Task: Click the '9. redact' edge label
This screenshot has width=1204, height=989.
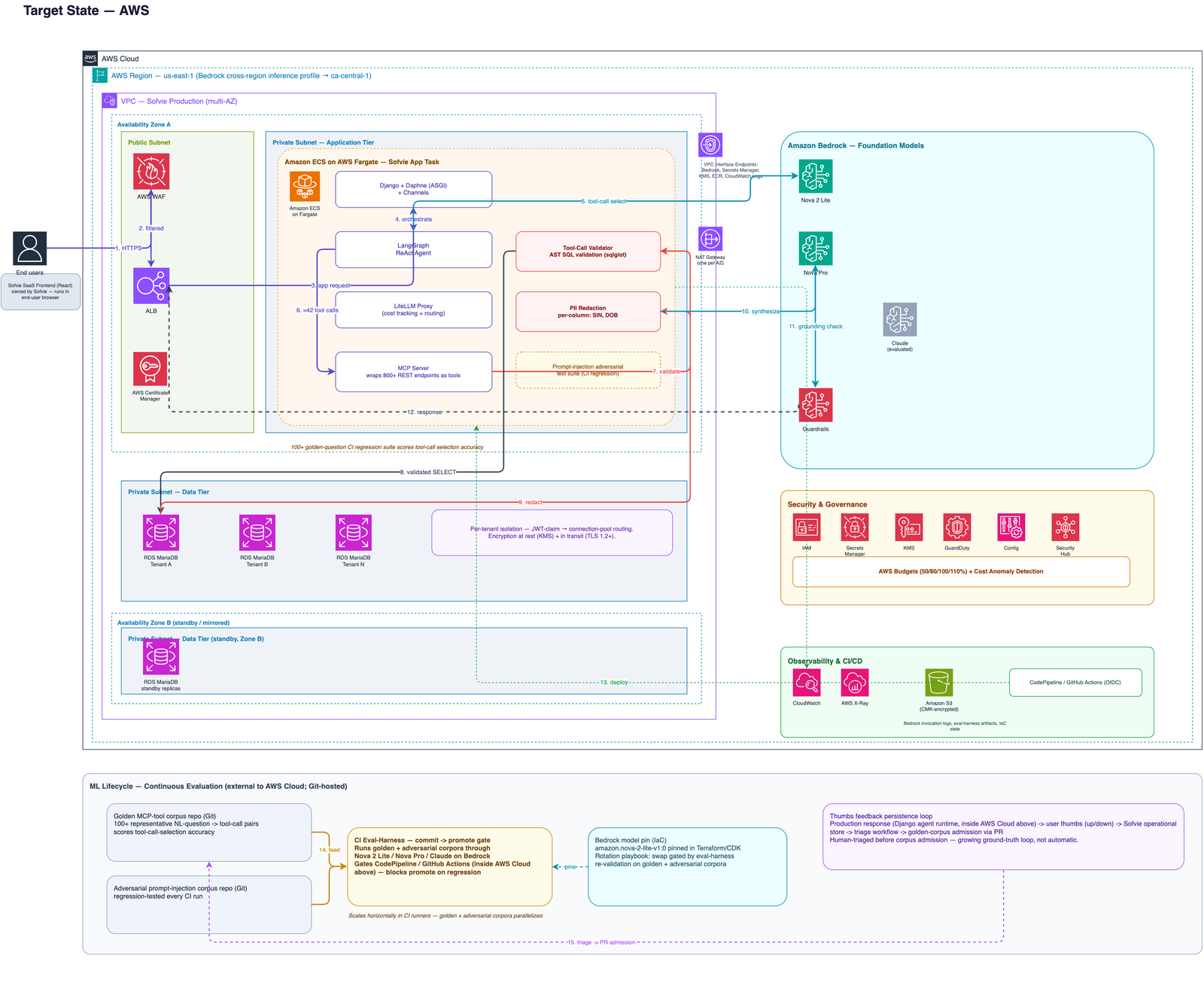Action: [530, 502]
